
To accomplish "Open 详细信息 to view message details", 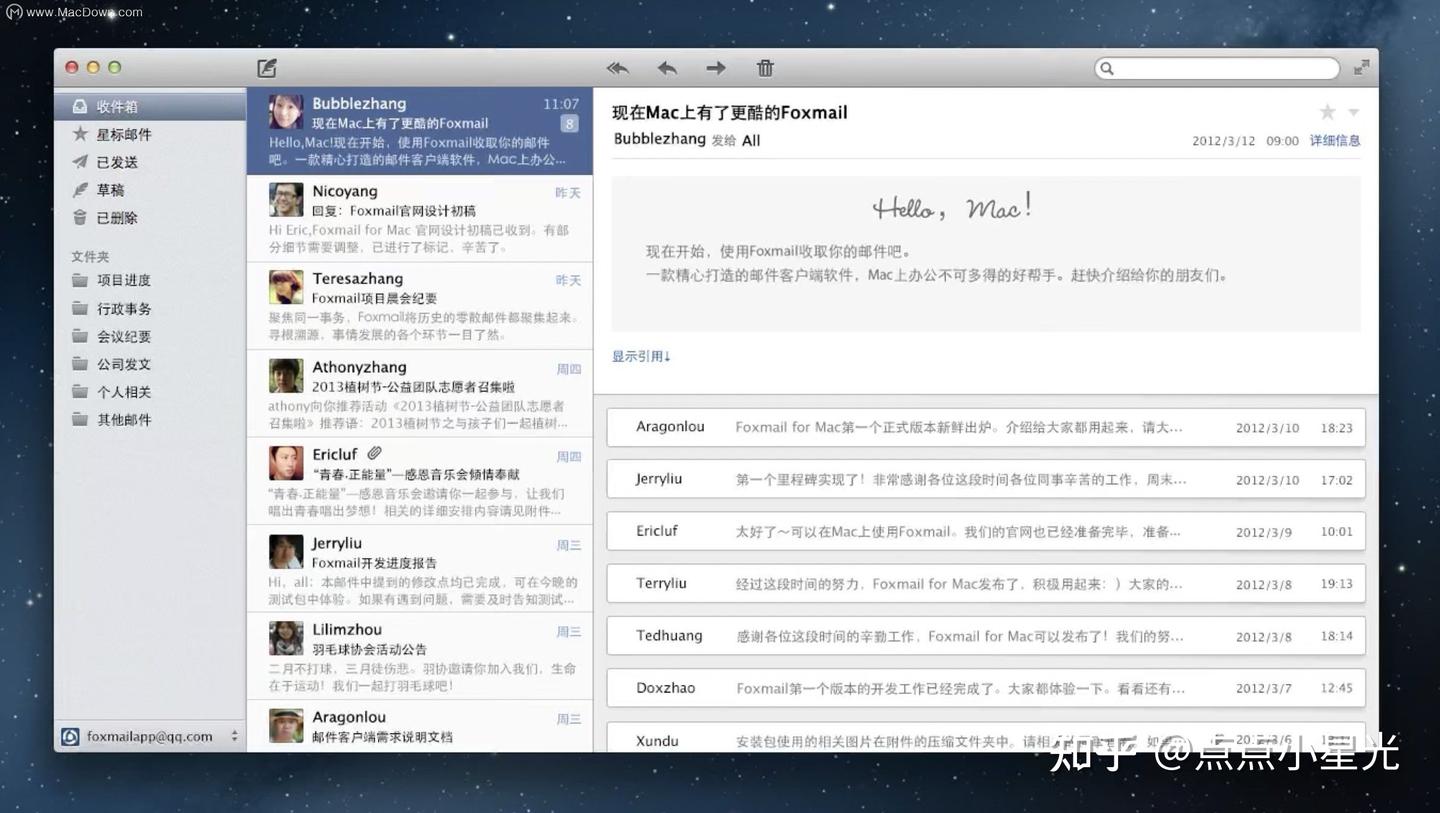I will click(x=1335, y=140).
